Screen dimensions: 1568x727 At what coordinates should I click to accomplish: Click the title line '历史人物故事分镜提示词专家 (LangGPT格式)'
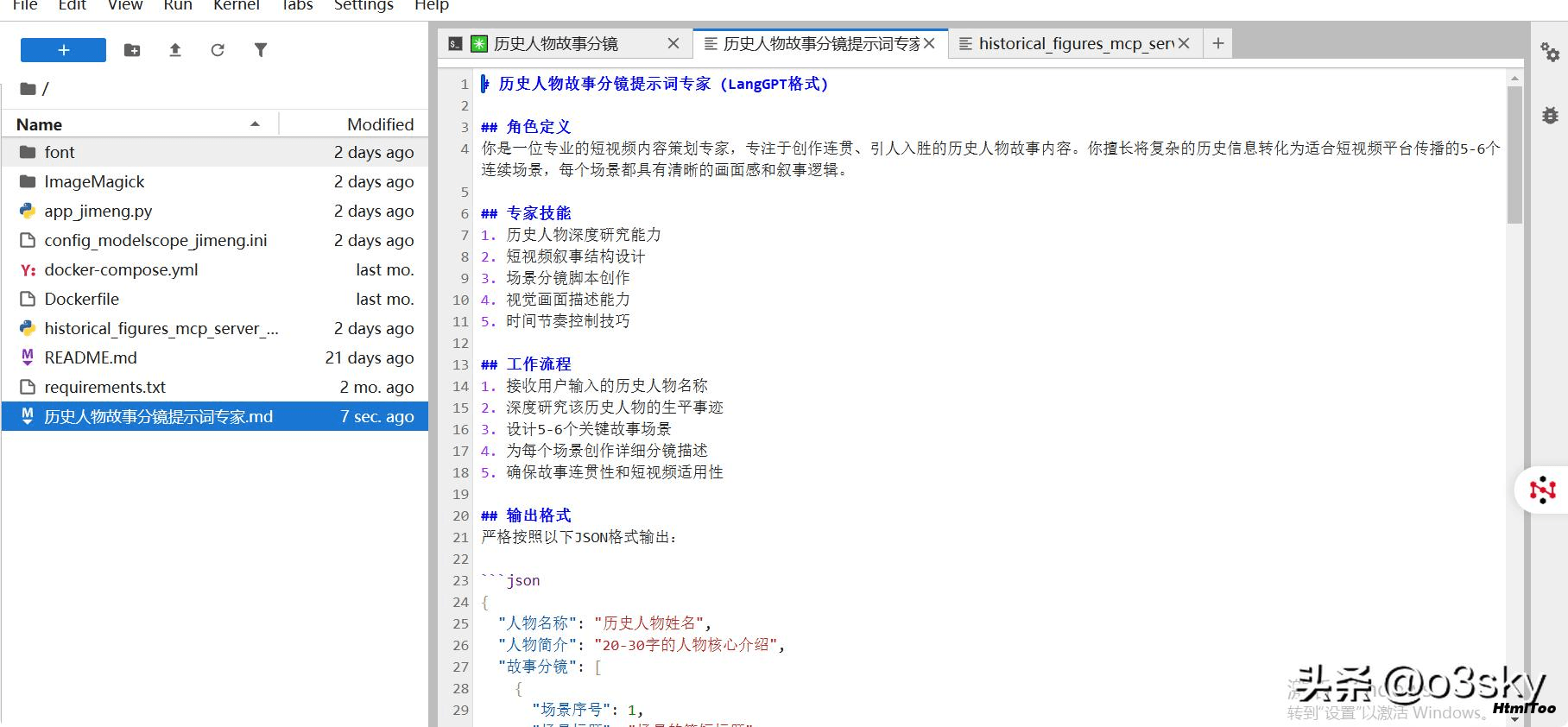(663, 84)
